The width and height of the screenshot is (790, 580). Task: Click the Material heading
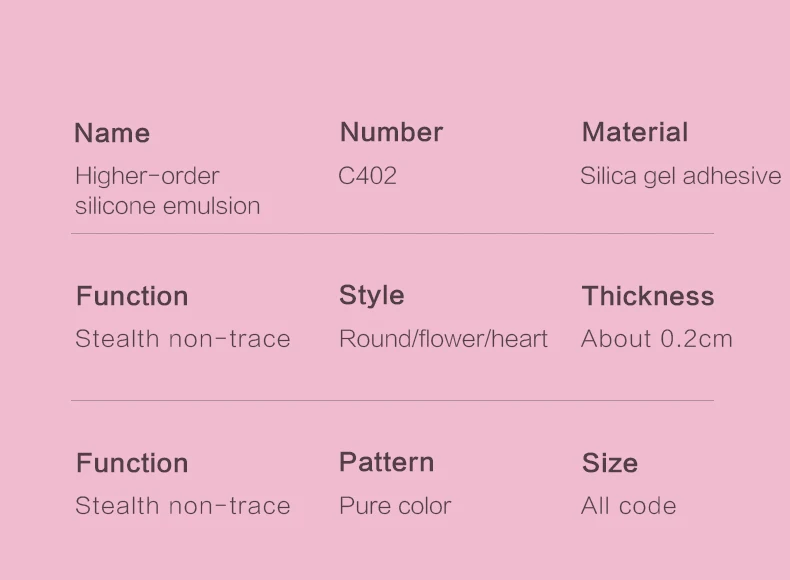[635, 133]
